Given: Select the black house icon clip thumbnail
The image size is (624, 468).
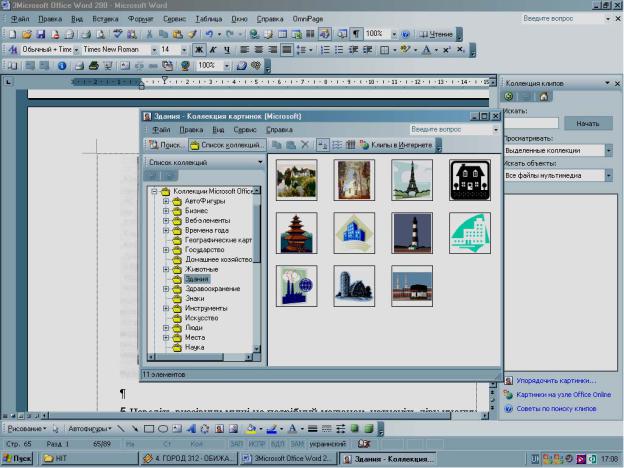Looking at the screenshot, I should click(470, 180).
